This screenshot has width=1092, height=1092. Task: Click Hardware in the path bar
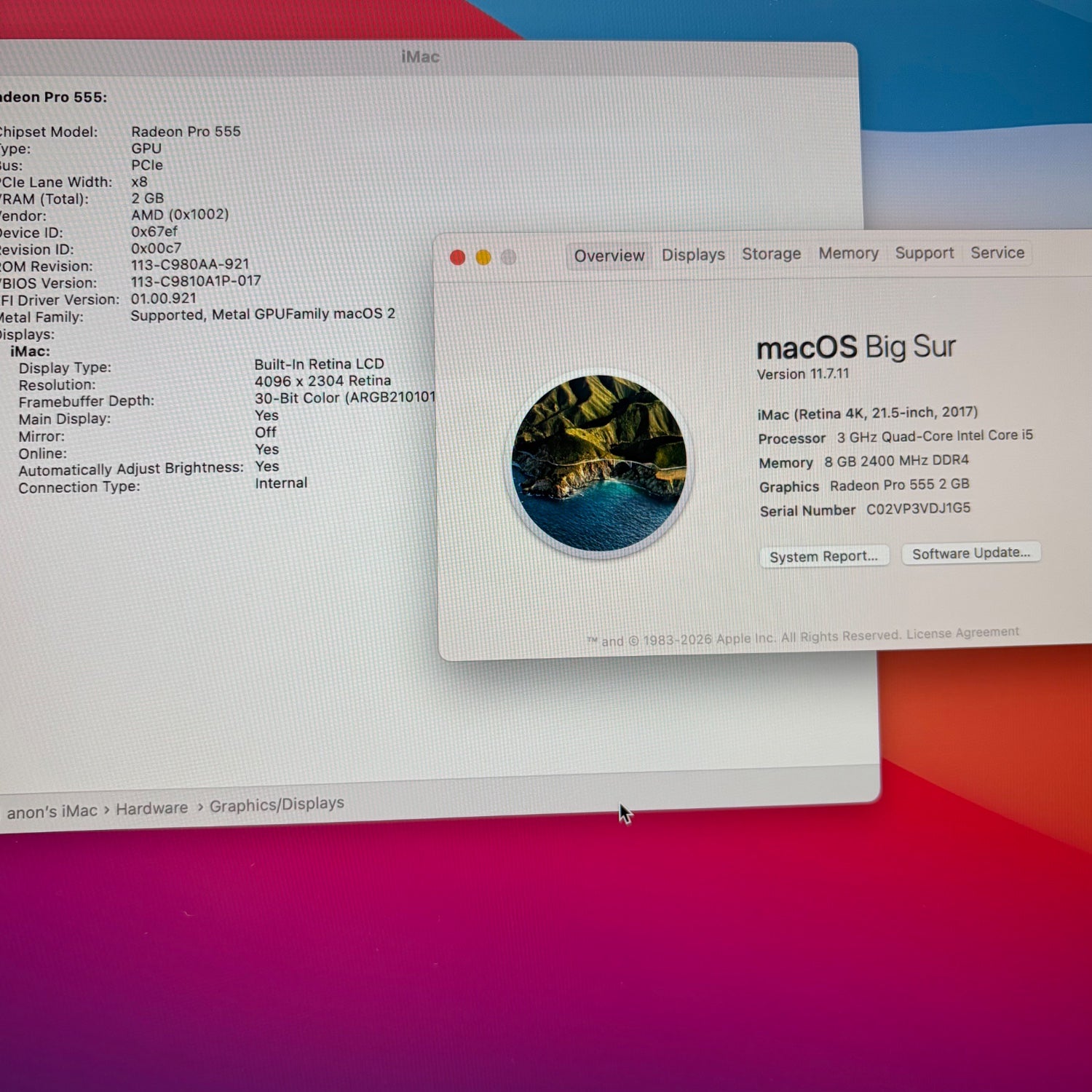[151, 808]
